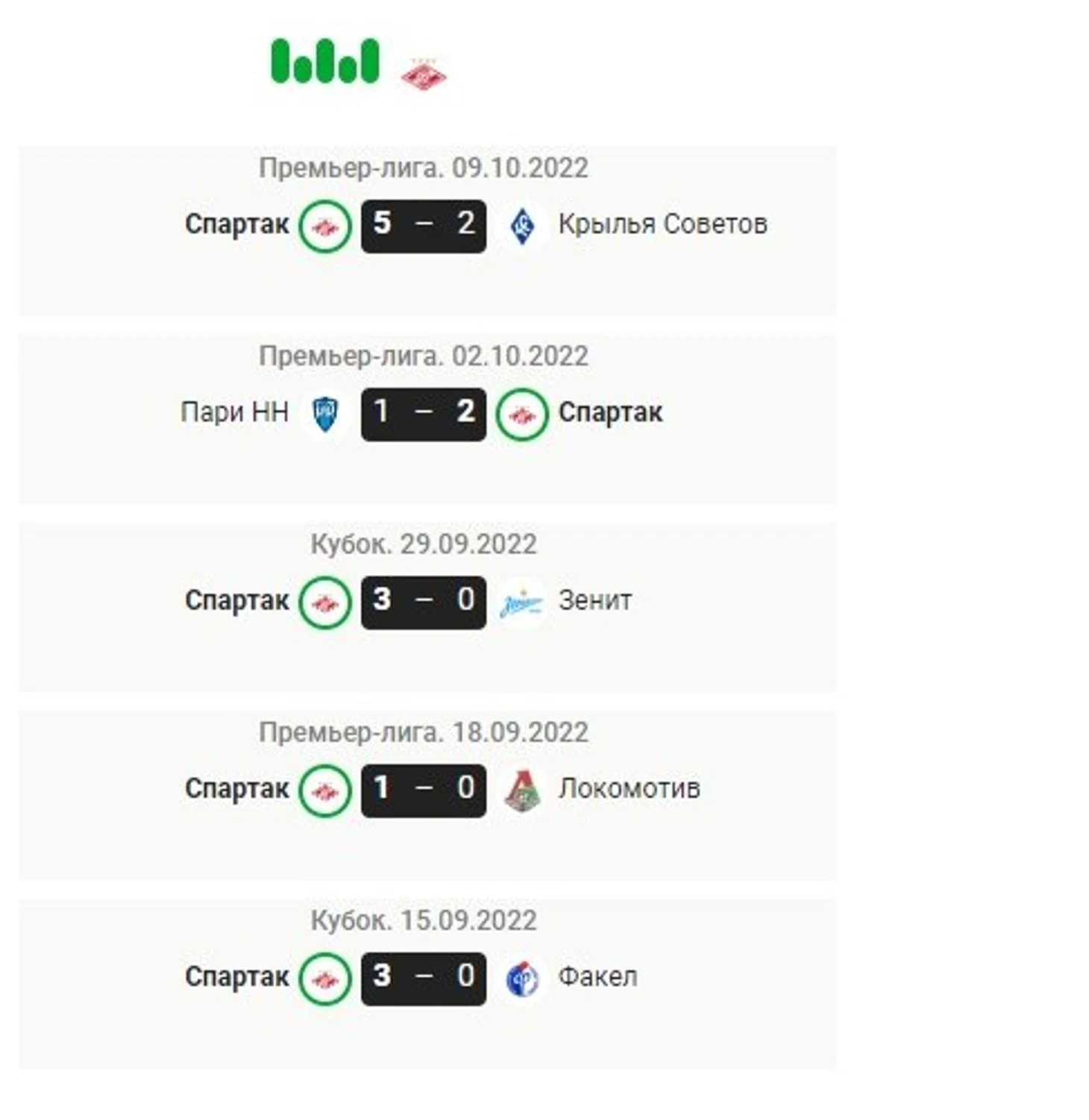Open the Локомотив team link

[630, 788]
